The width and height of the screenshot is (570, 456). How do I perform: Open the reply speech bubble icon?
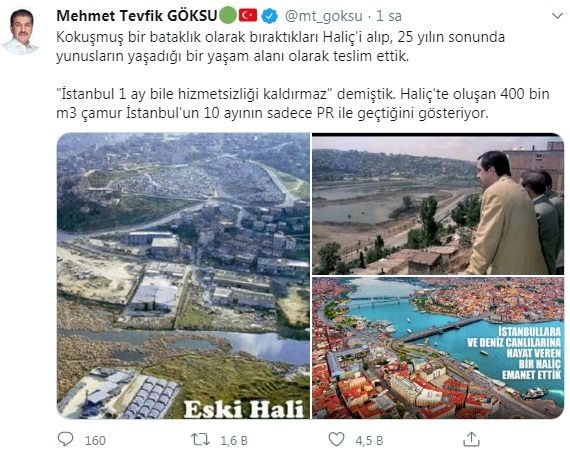pos(65,439)
